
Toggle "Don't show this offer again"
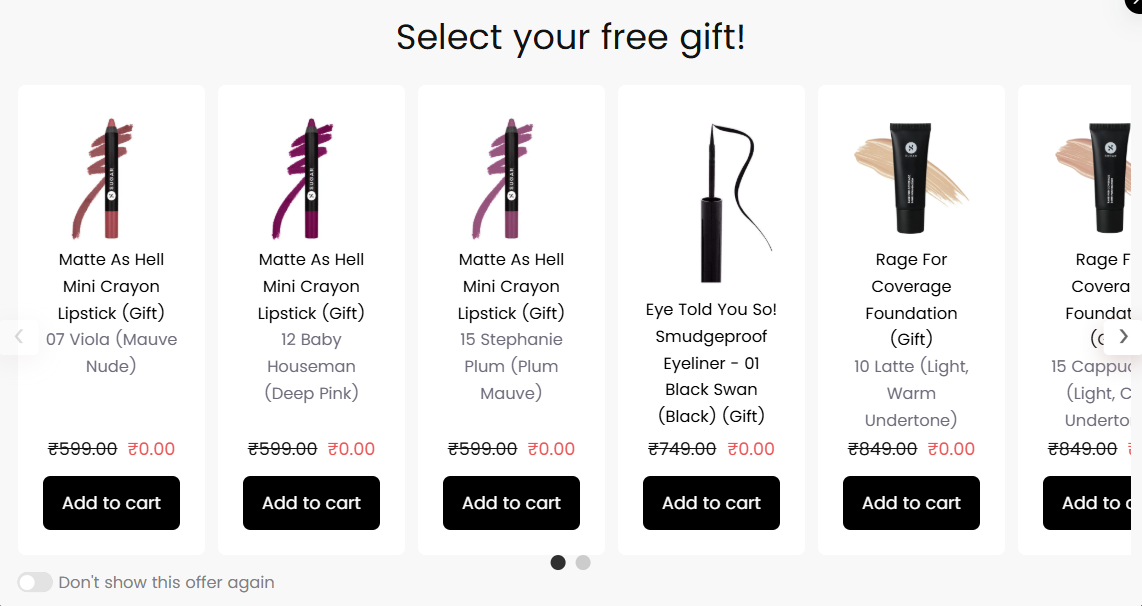[x=35, y=582]
